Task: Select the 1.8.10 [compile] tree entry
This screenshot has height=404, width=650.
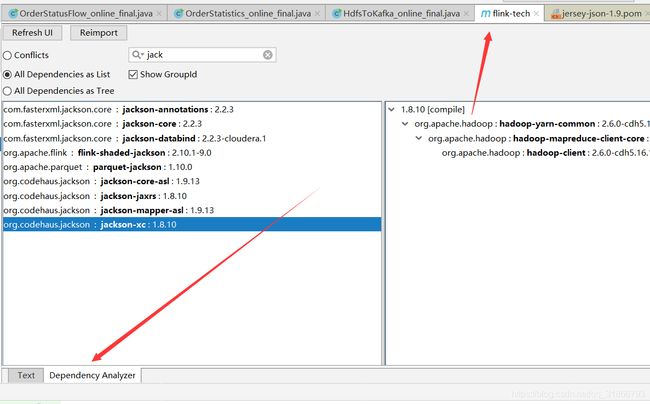Action: 433,109
